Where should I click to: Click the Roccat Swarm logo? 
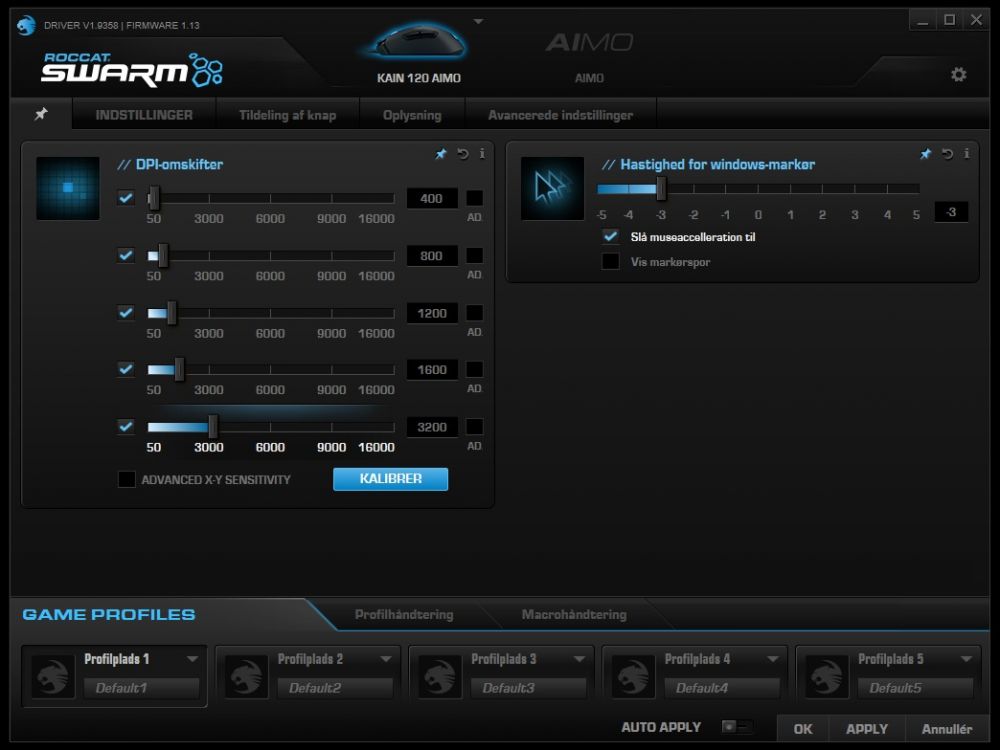tap(132, 70)
